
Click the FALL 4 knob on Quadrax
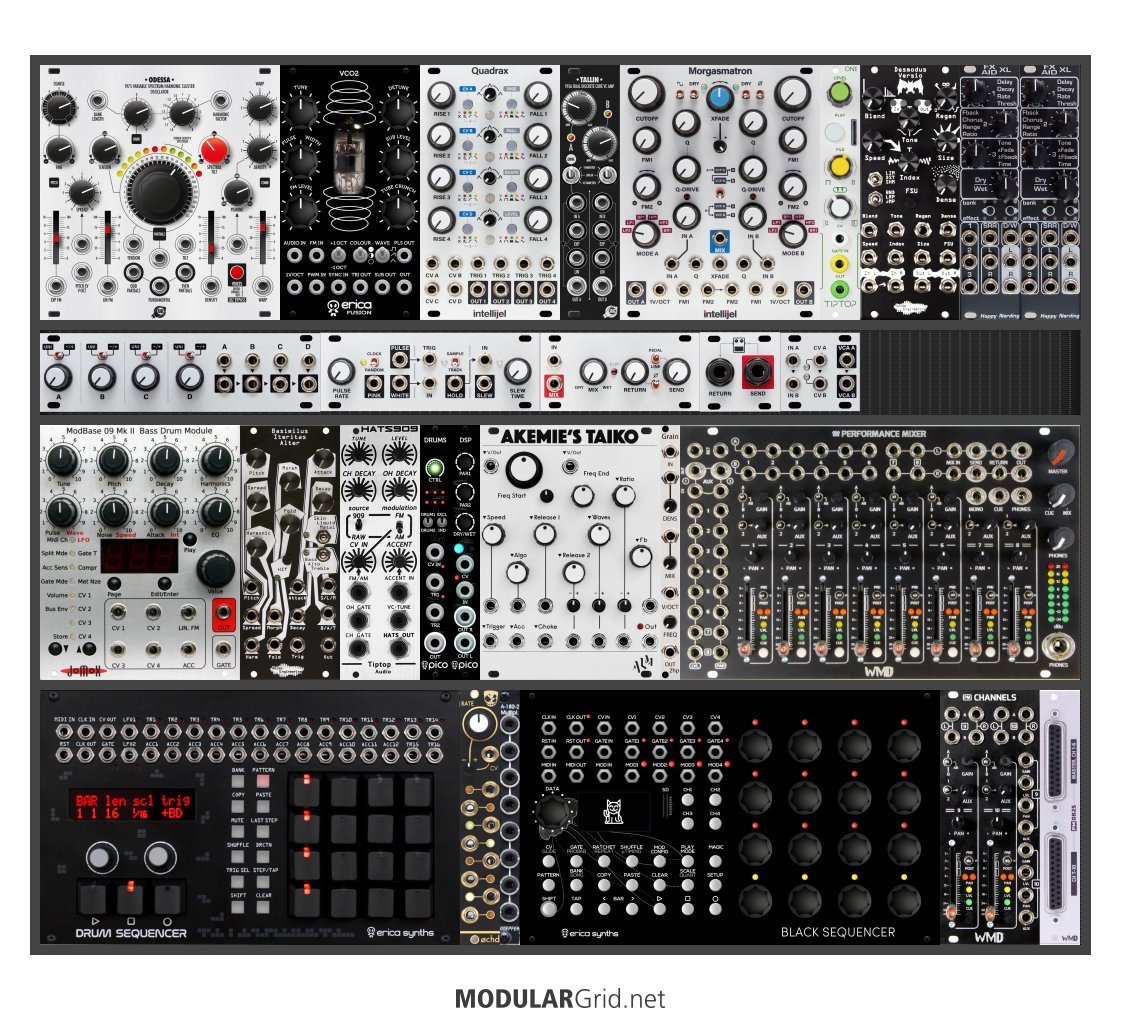pyautogui.click(x=537, y=220)
